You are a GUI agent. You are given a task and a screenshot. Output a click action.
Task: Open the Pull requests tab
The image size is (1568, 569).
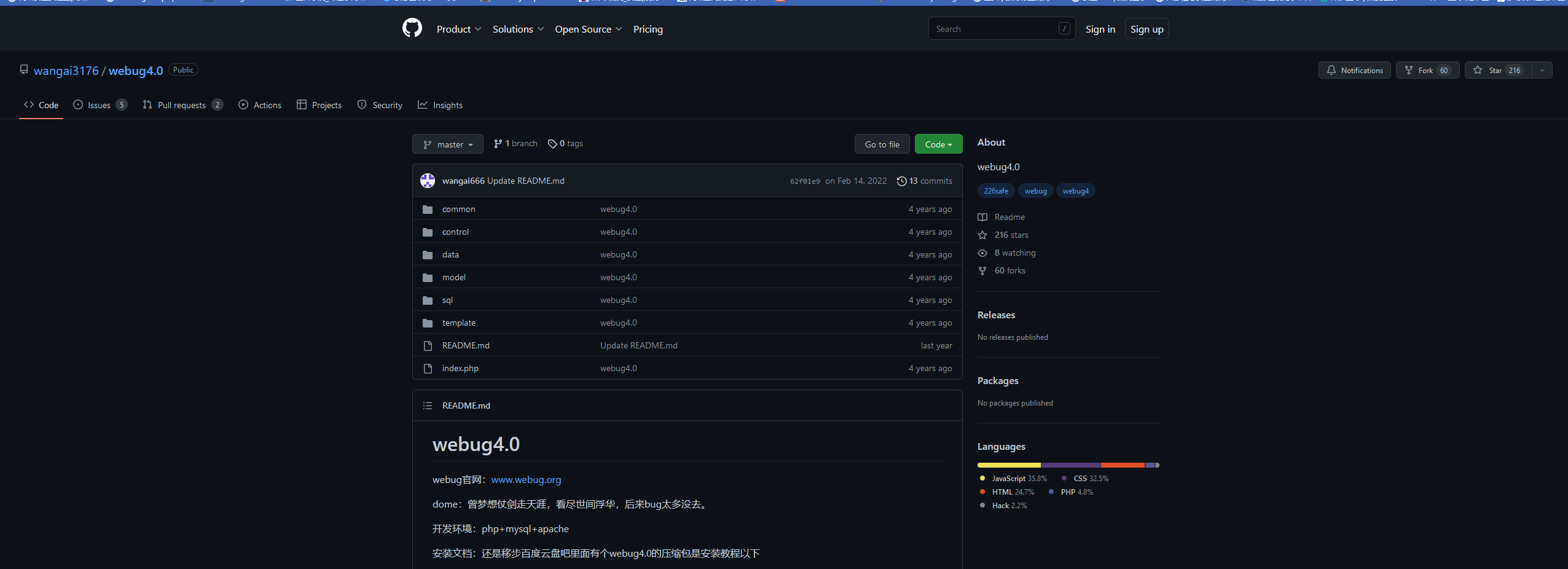pyautogui.click(x=182, y=105)
